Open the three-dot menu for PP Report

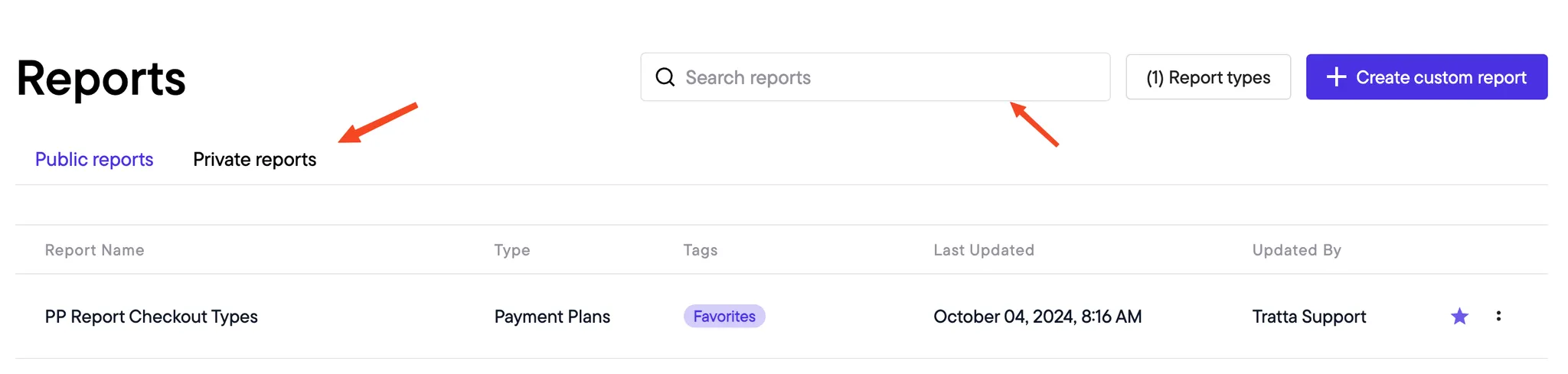[1498, 316]
